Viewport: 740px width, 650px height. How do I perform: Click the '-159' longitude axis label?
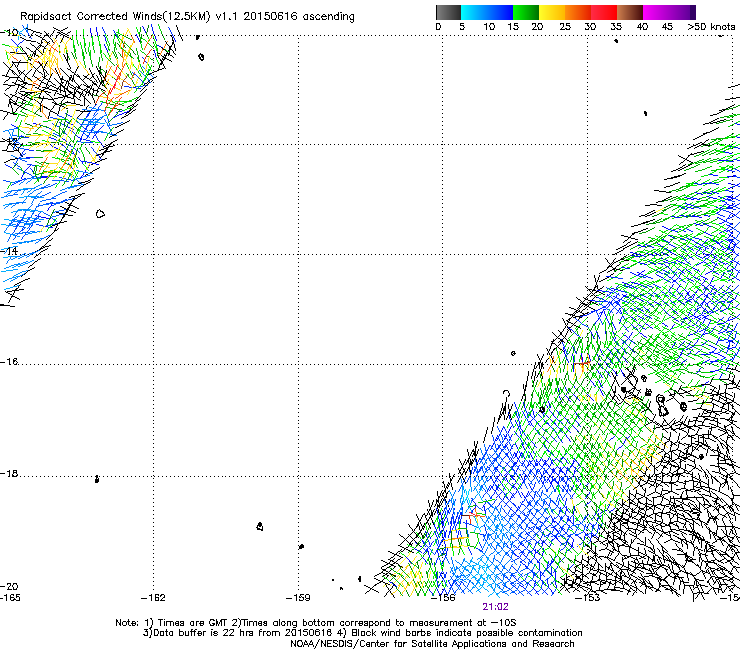pyautogui.click(x=298, y=598)
